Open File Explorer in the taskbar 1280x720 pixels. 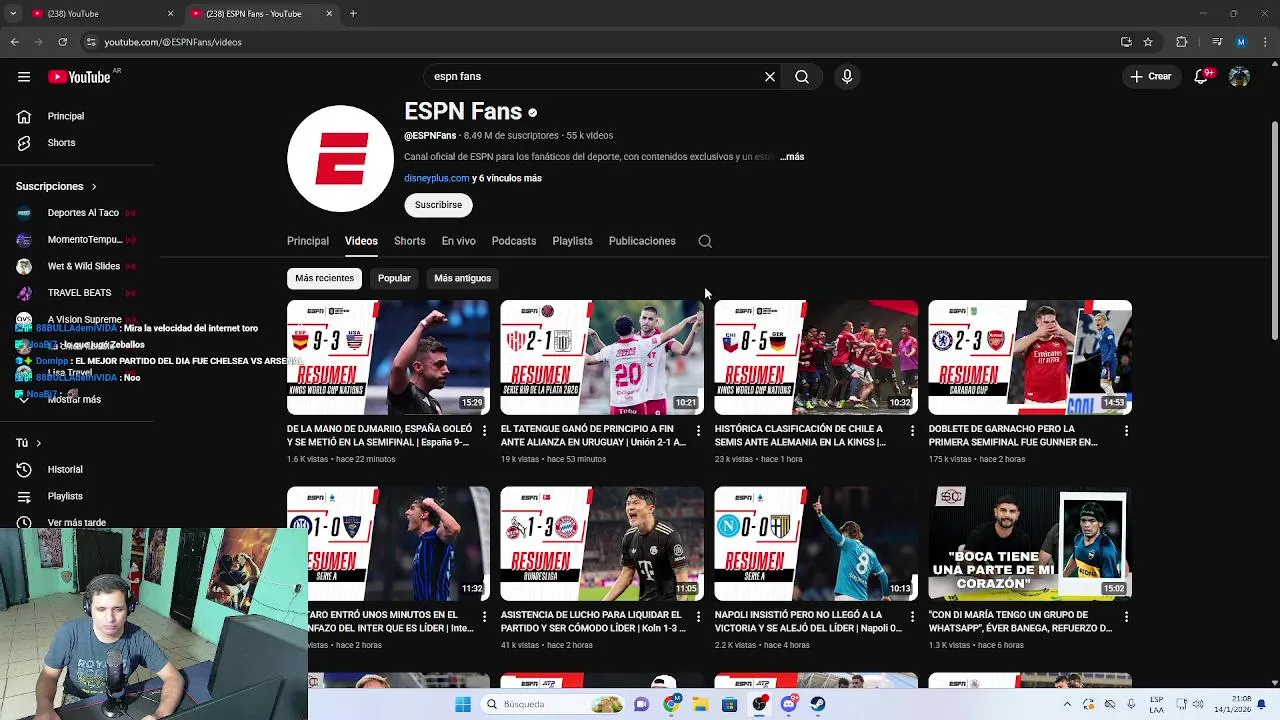tap(701, 704)
